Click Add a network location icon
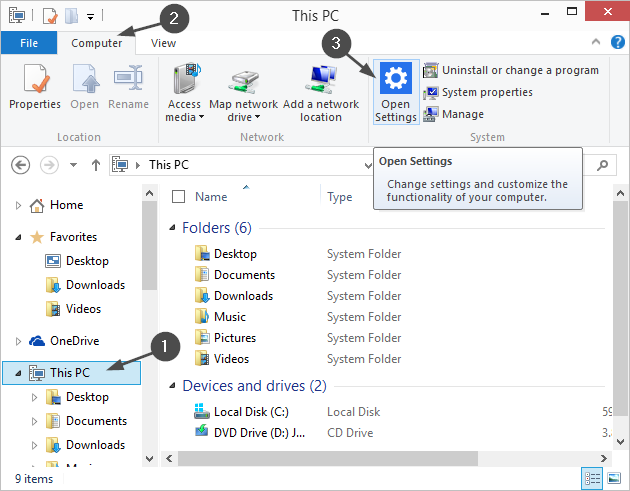 (321, 79)
